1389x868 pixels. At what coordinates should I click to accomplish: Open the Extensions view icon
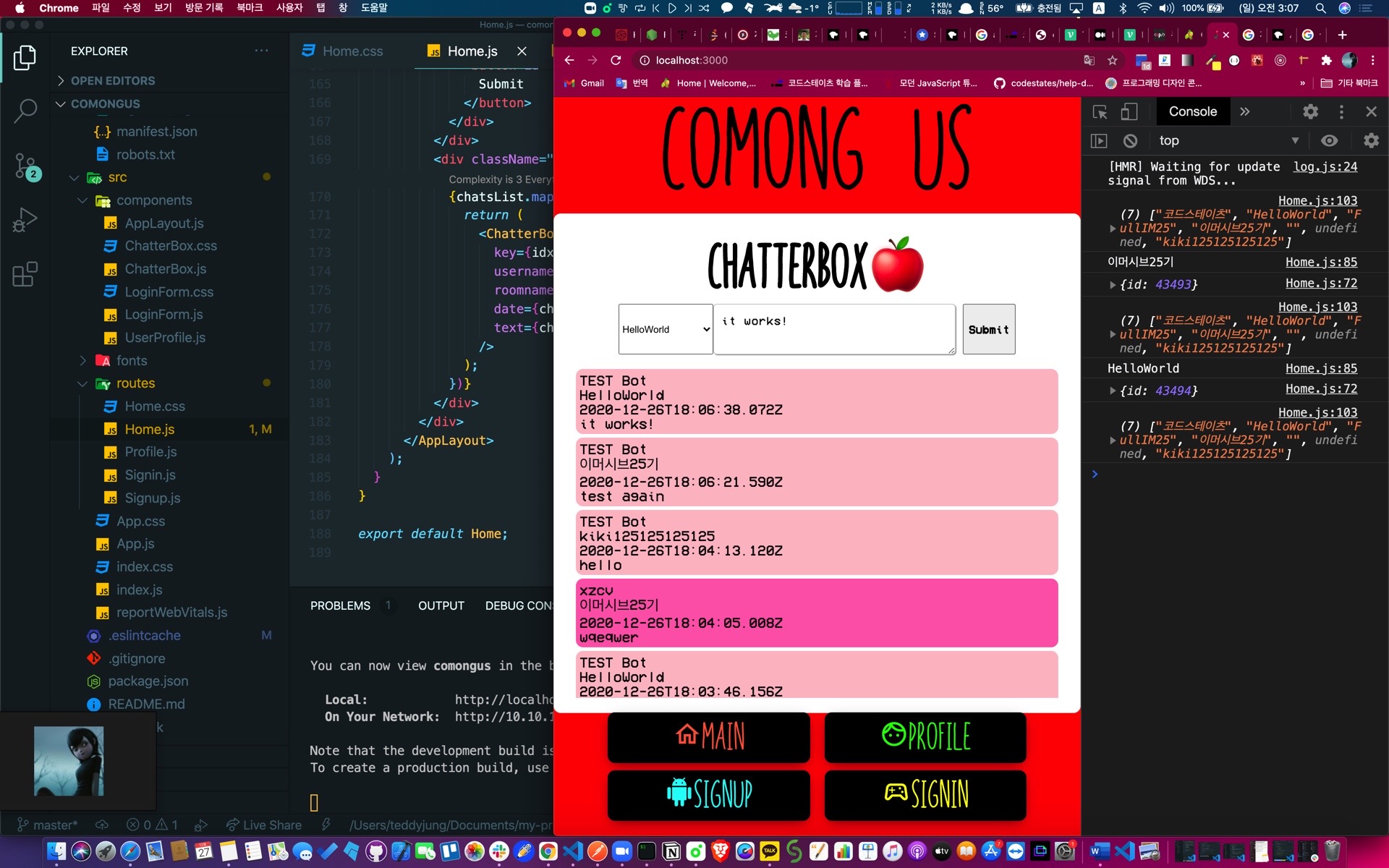point(25,274)
